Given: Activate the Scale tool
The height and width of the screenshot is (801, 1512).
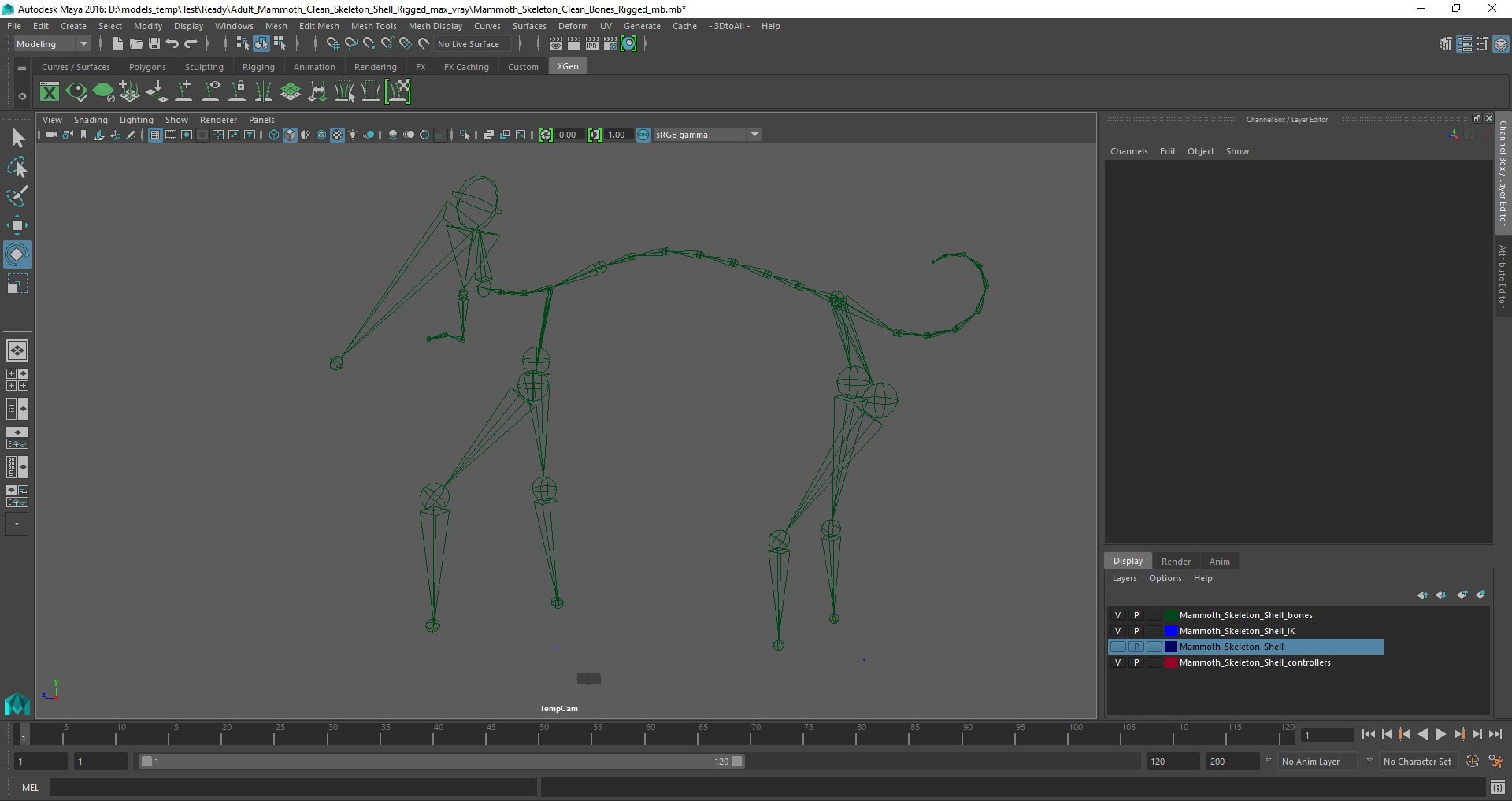Looking at the screenshot, I should [x=17, y=284].
